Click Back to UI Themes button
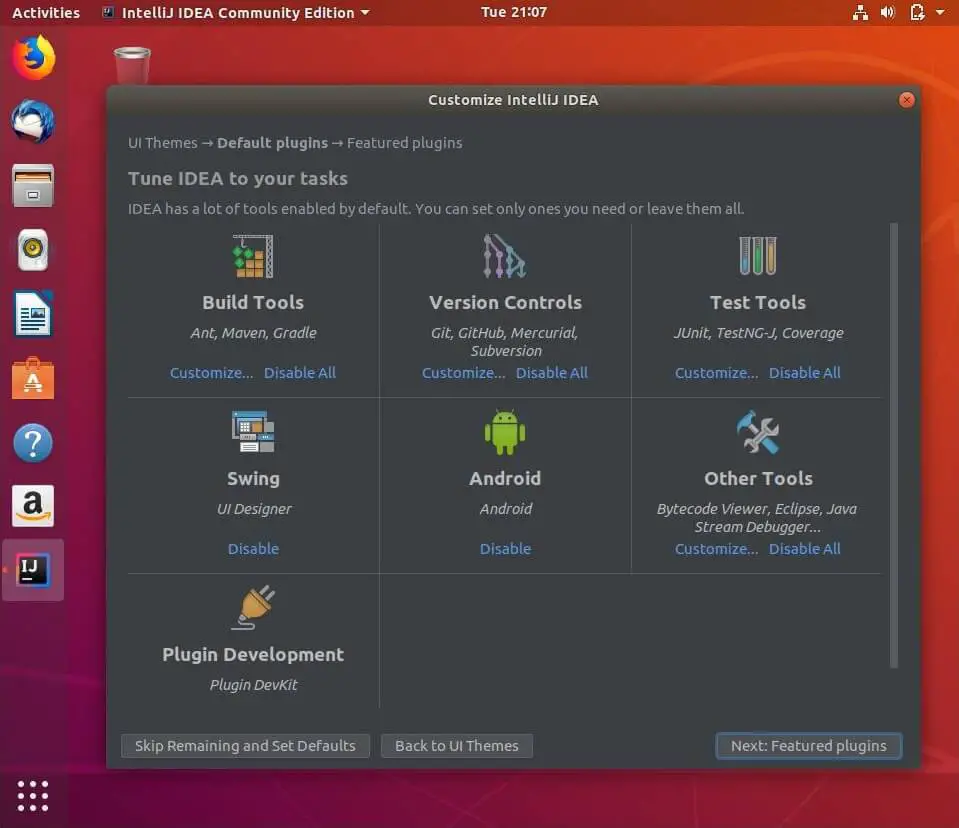The image size is (959, 828). (456, 745)
